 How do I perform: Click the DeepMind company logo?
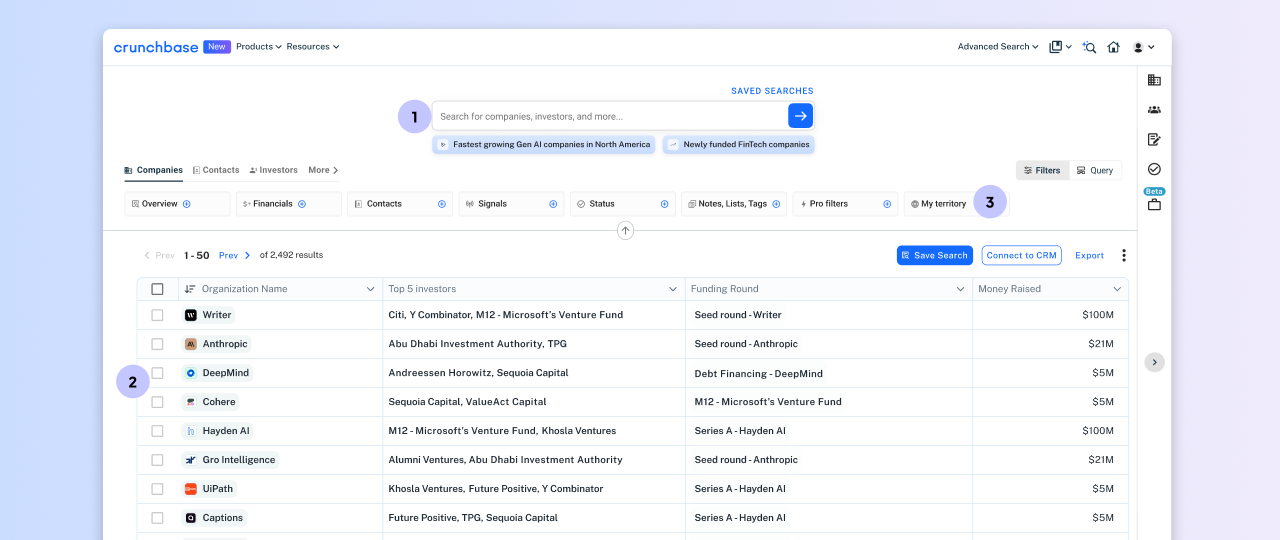(x=191, y=373)
